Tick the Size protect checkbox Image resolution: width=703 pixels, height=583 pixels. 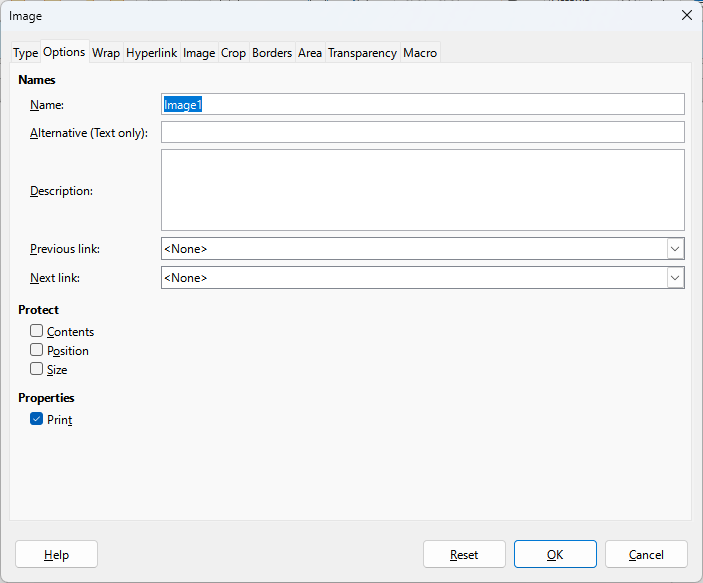coord(36,369)
